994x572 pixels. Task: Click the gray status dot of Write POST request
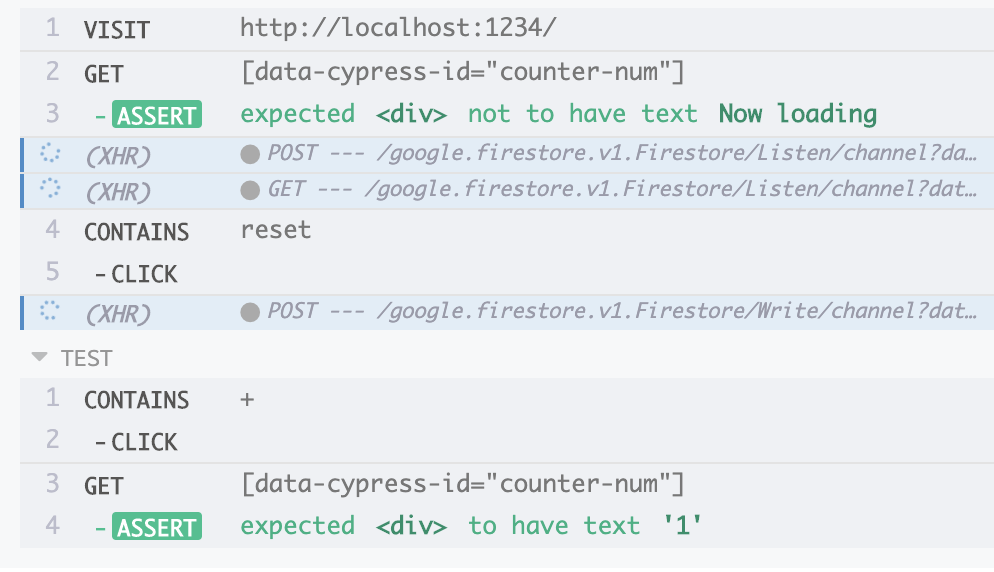[250, 312]
